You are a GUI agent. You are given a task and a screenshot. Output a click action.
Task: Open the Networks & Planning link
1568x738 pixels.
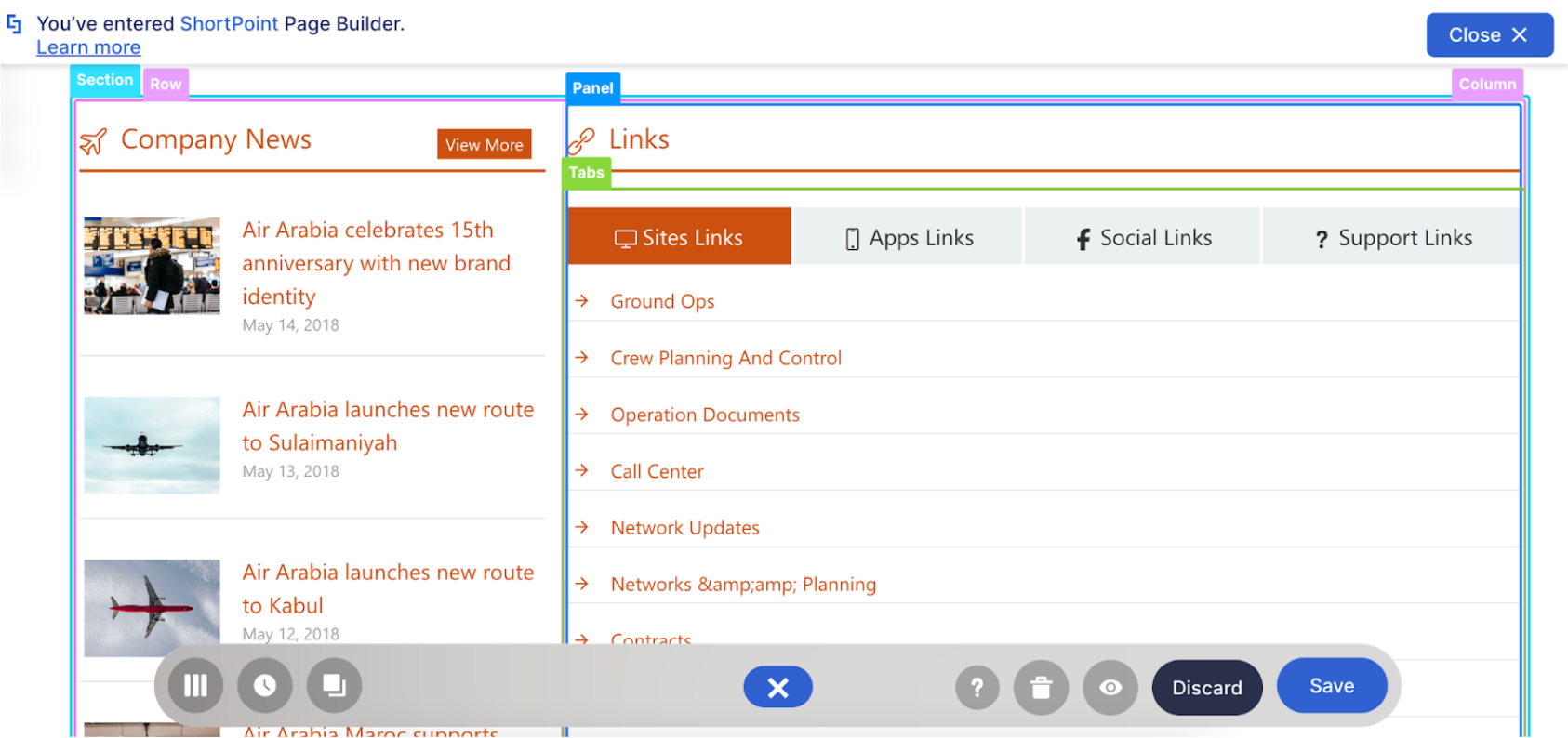click(x=743, y=585)
